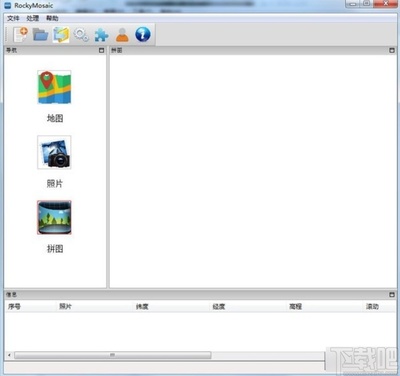Click the scrollbar left arrow in info table
Viewport: 400px width, 376px height.
click(x=9, y=355)
